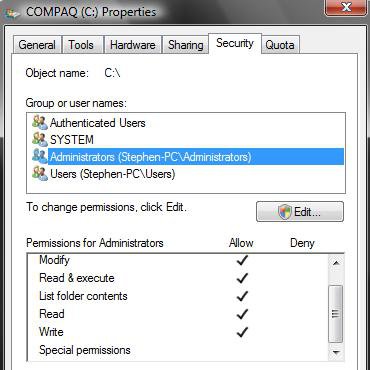Open the General tab

coord(37,45)
